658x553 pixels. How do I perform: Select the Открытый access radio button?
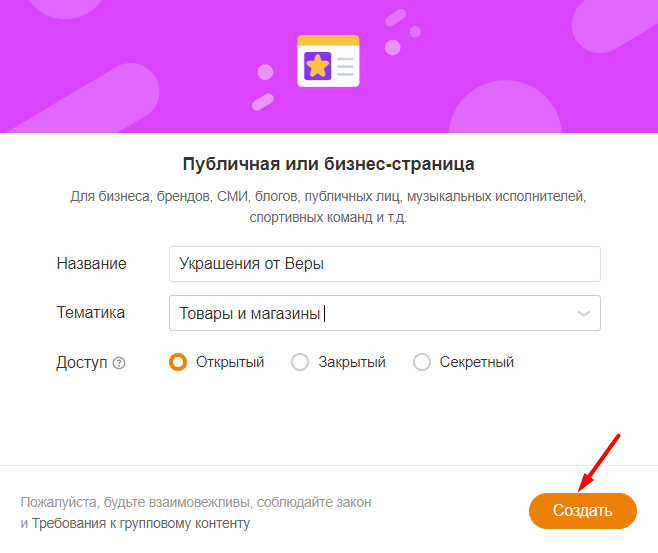tap(178, 362)
